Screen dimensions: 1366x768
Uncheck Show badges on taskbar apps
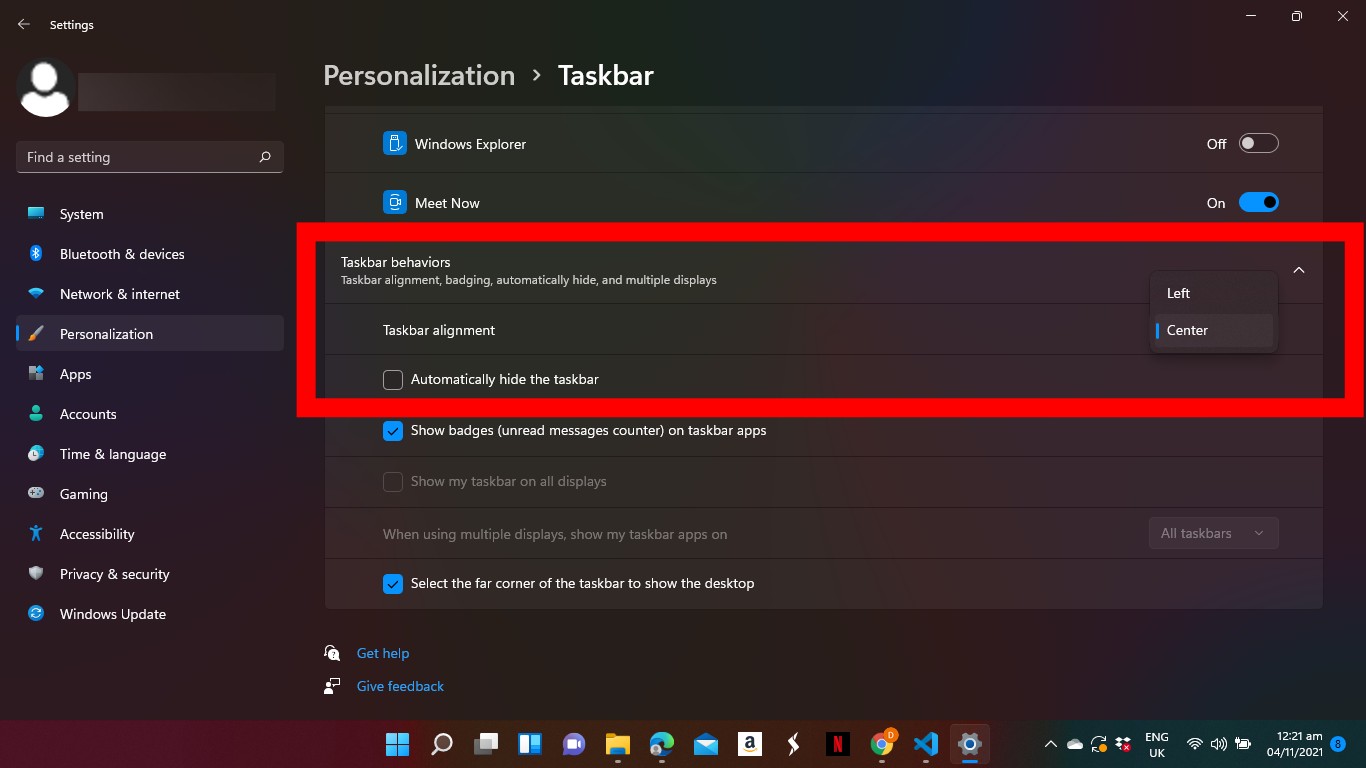393,431
